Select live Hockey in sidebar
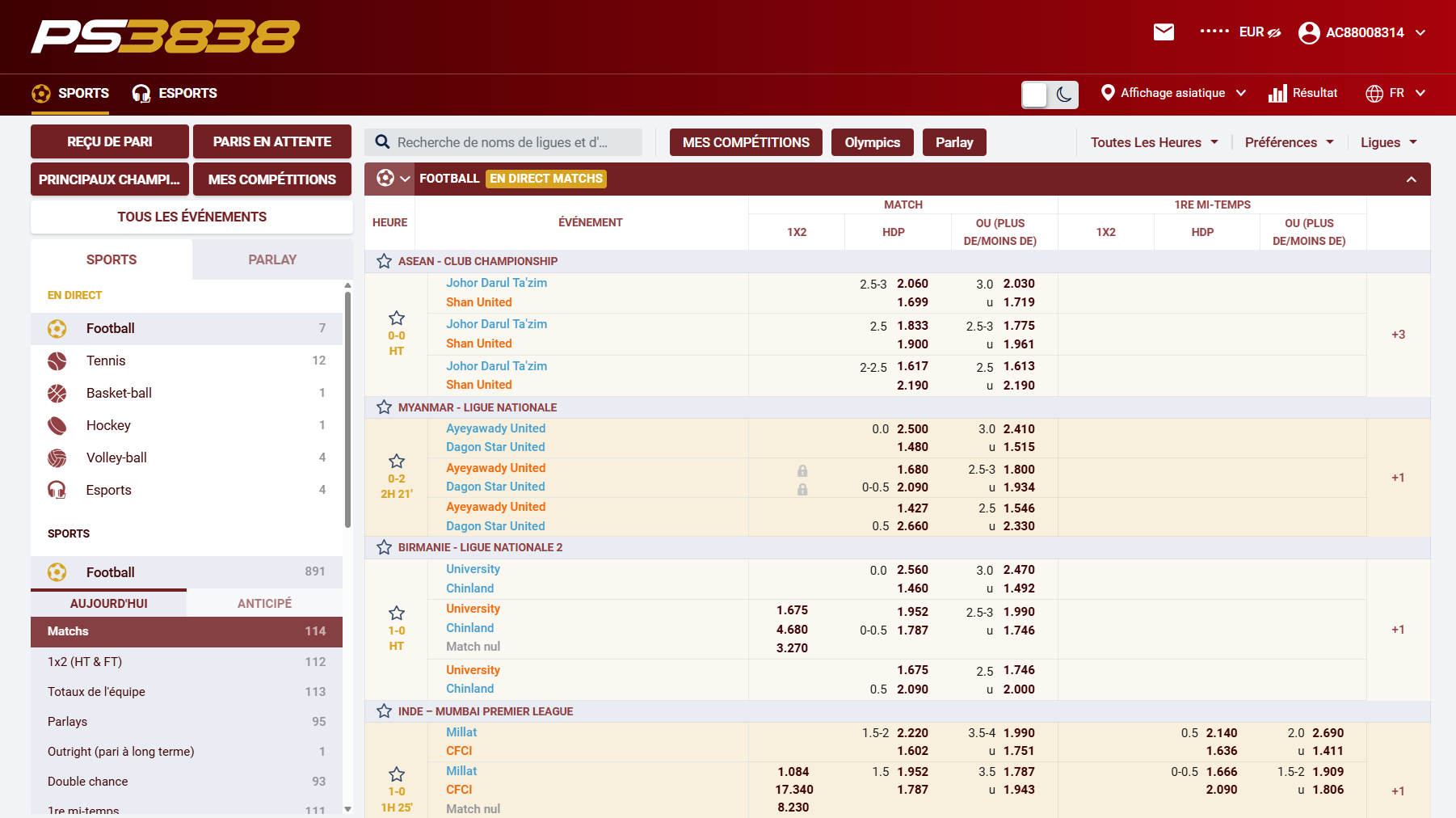This screenshot has height=818, width=1456. click(x=187, y=425)
